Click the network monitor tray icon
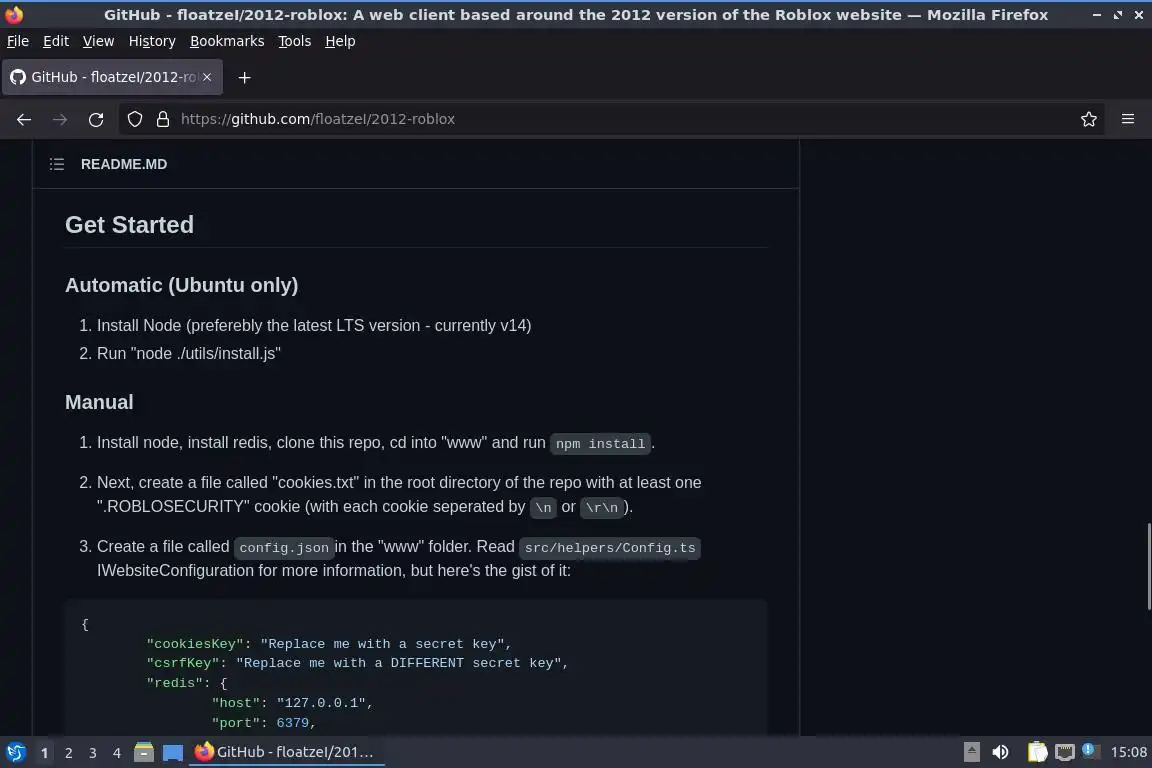Image resolution: width=1152 pixels, height=768 pixels. tap(1065, 752)
